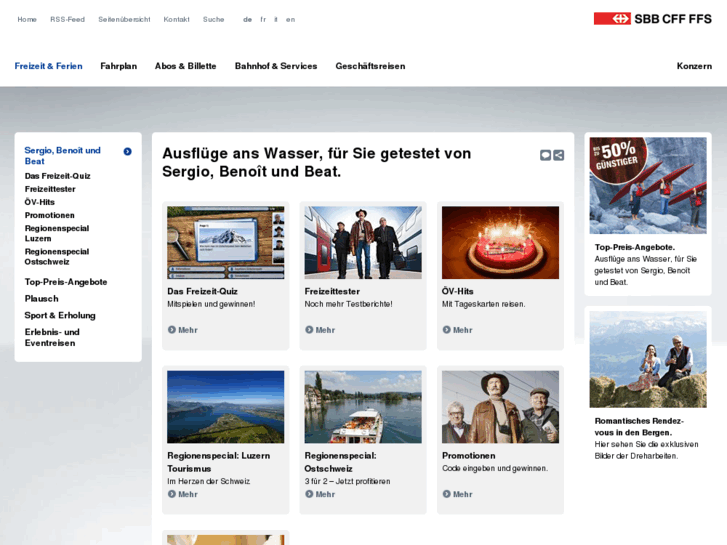Click the share icon beside the headline

559,155
